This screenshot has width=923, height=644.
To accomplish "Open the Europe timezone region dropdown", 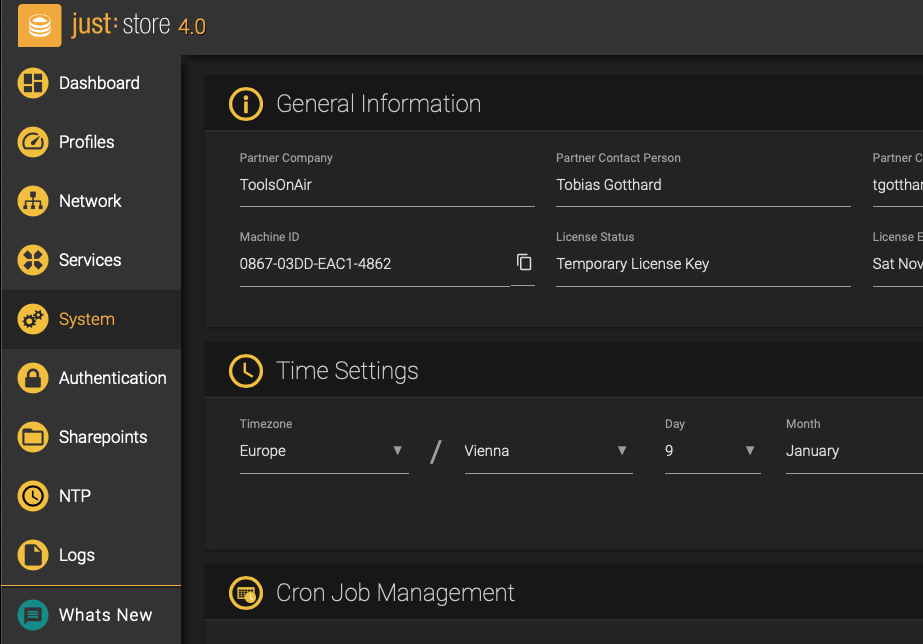I will point(324,452).
